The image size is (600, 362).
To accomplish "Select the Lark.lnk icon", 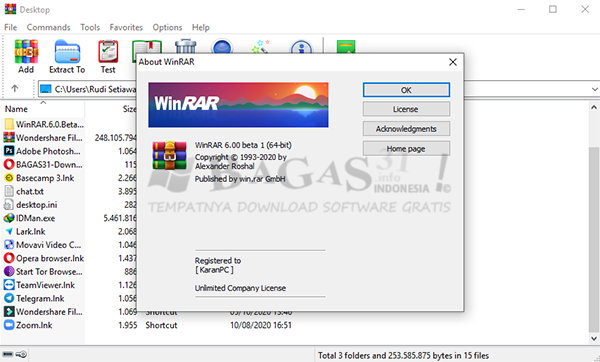I will [x=9, y=231].
